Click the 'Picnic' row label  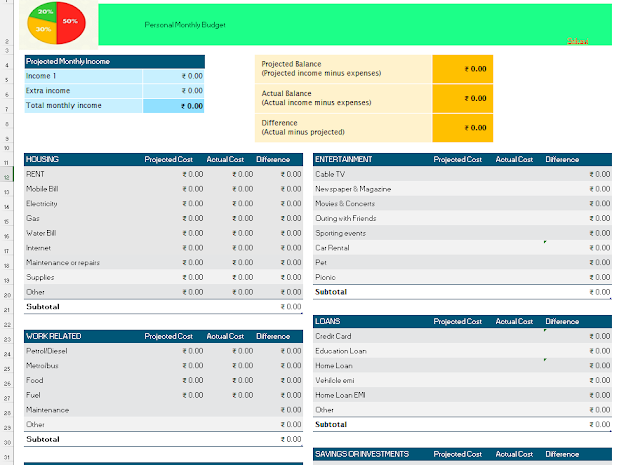(325, 277)
